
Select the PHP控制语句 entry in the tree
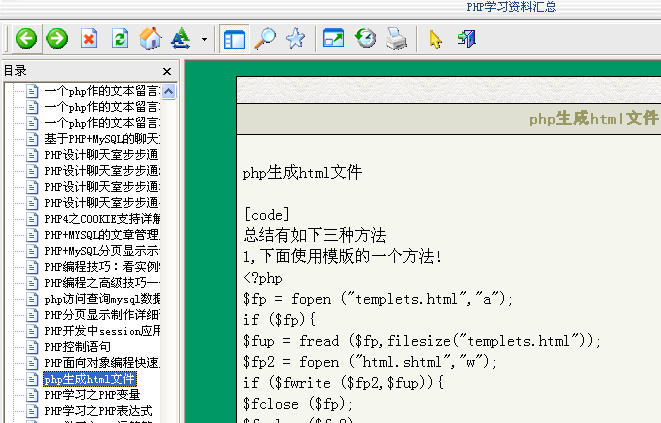pos(76,347)
